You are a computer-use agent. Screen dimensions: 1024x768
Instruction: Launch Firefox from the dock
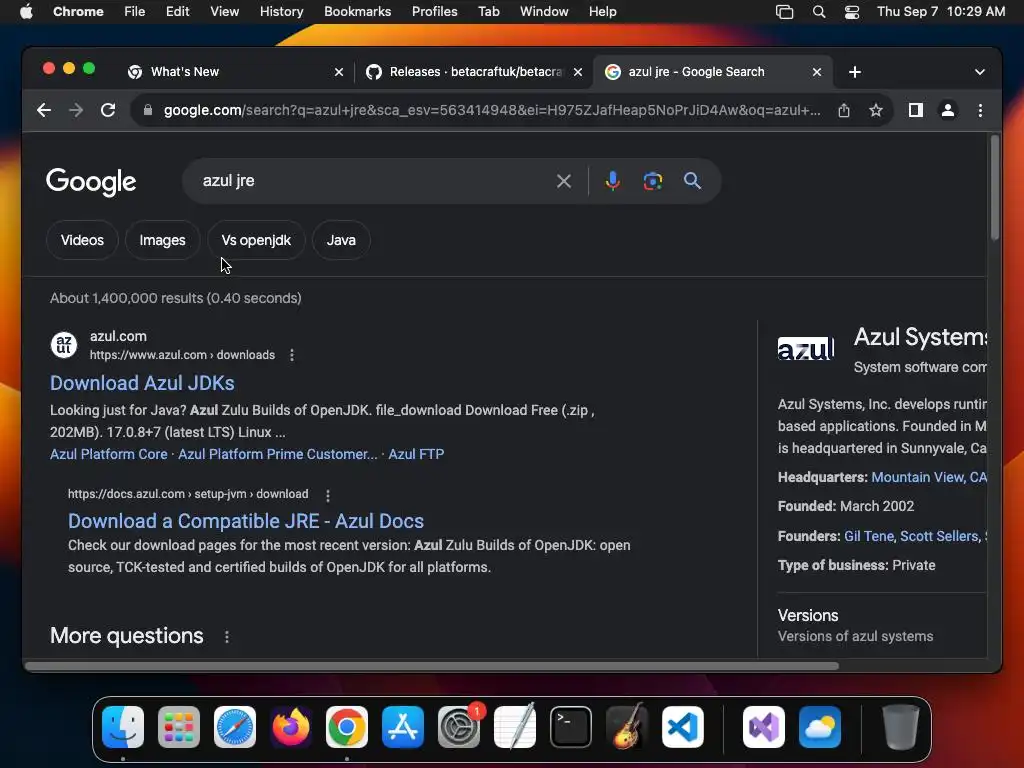click(291, 727)
